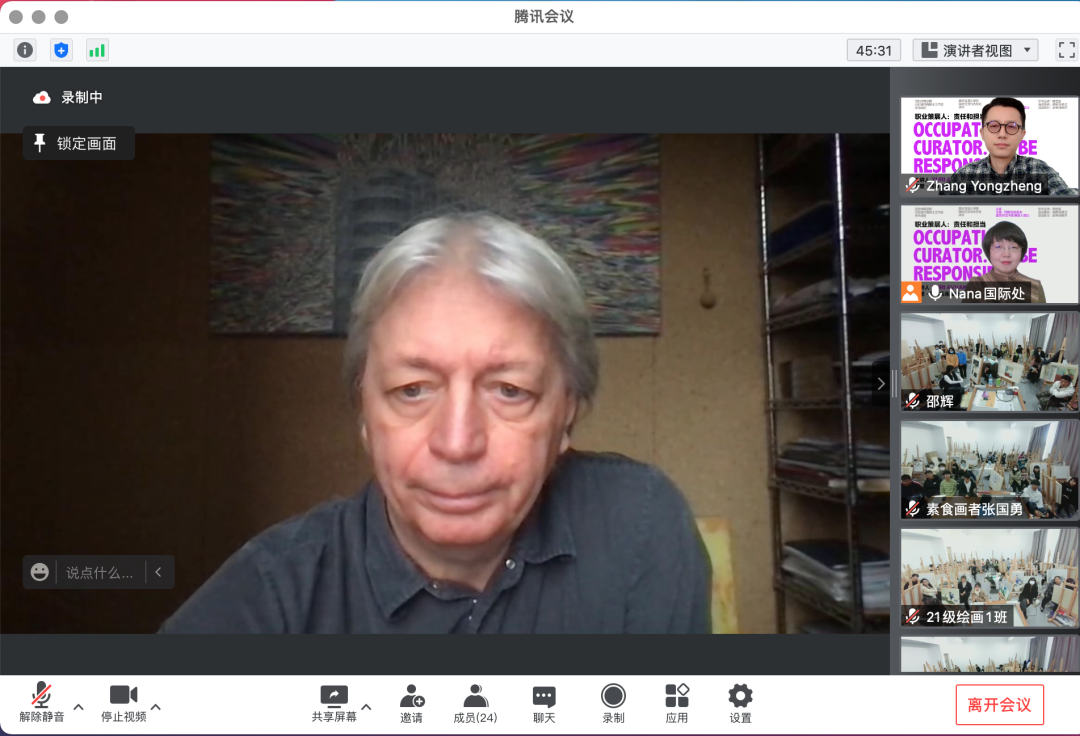Select Zhang Yongzheng's video thumbnail
Image resolution: width=1080 pixels, height=736 pixels.
pos(989,146)
